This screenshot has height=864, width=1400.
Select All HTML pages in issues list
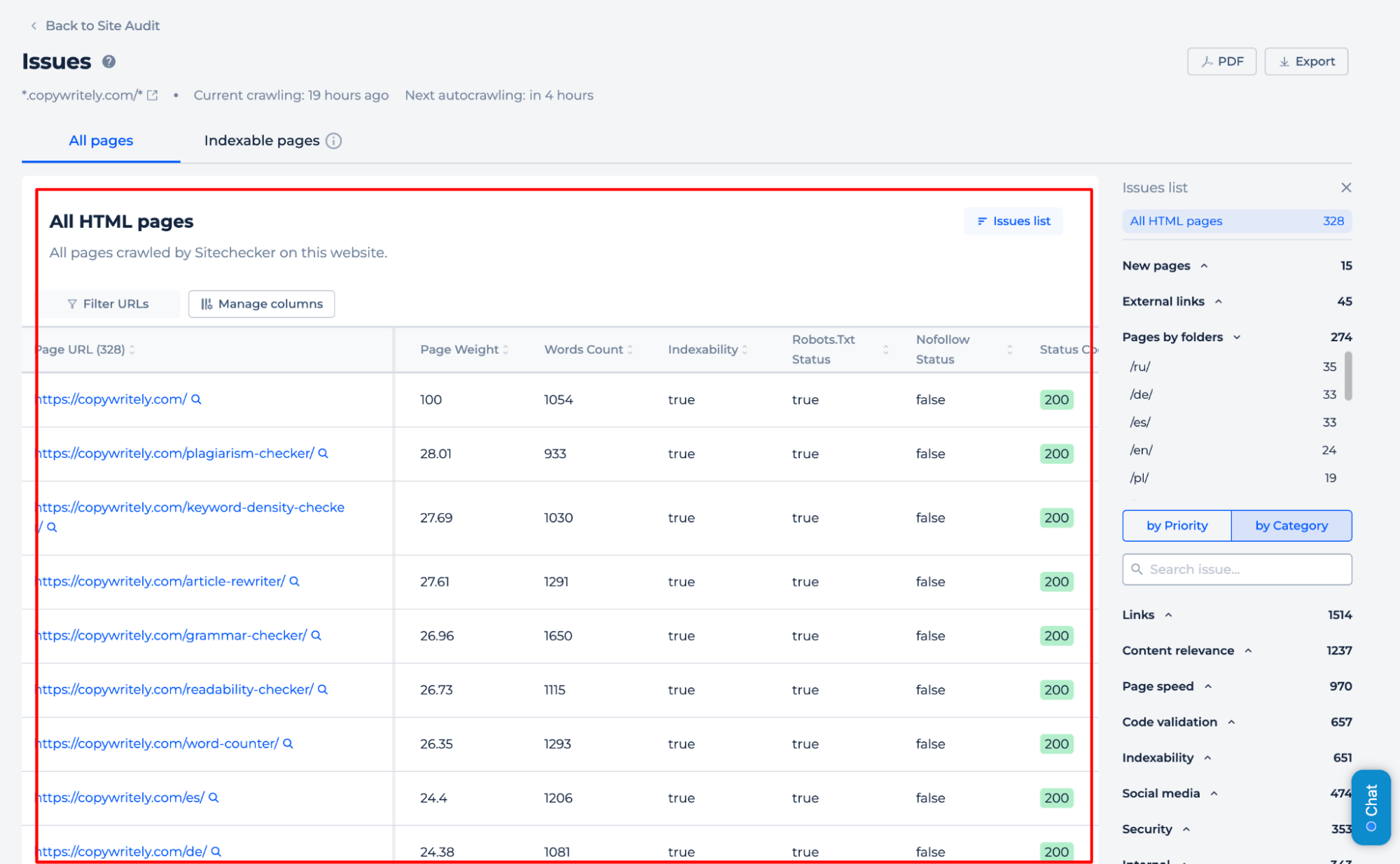coord(1237,221)
